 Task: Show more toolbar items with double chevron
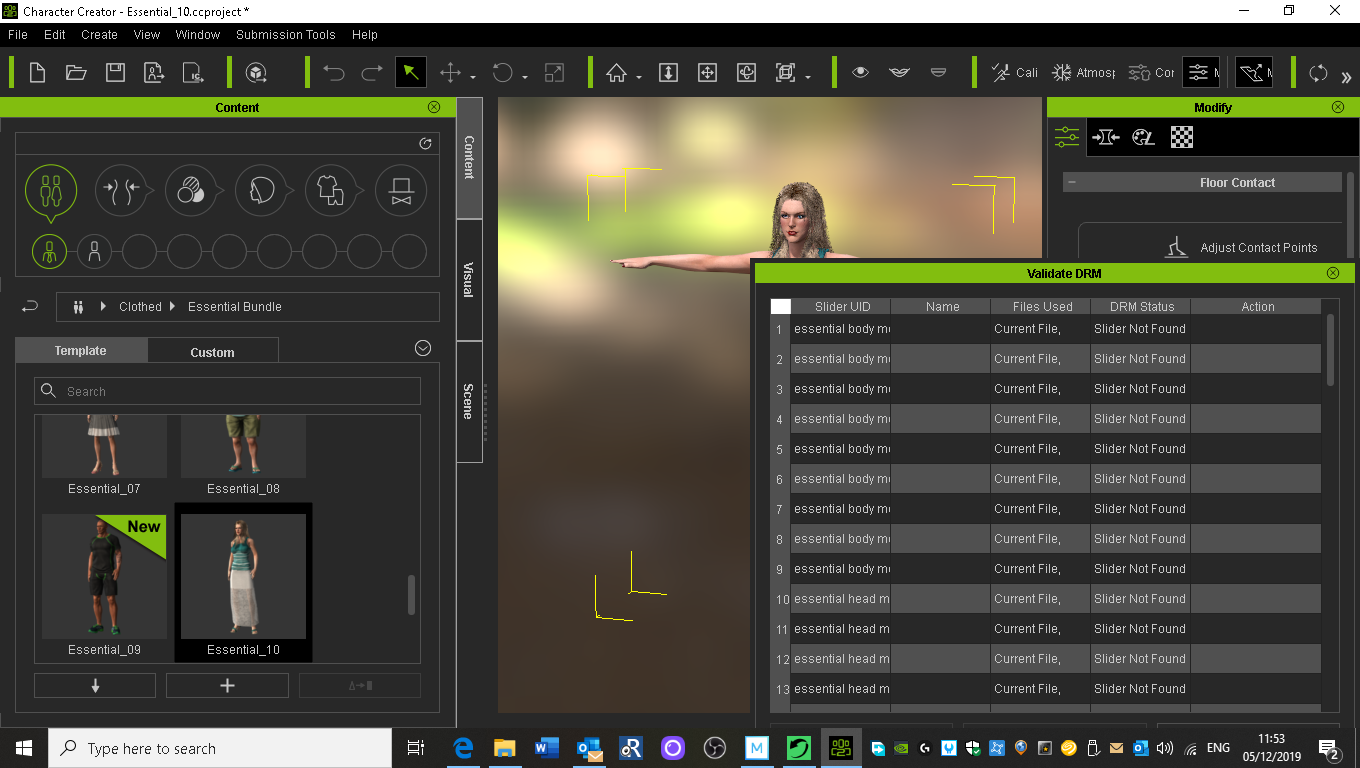1346,76
